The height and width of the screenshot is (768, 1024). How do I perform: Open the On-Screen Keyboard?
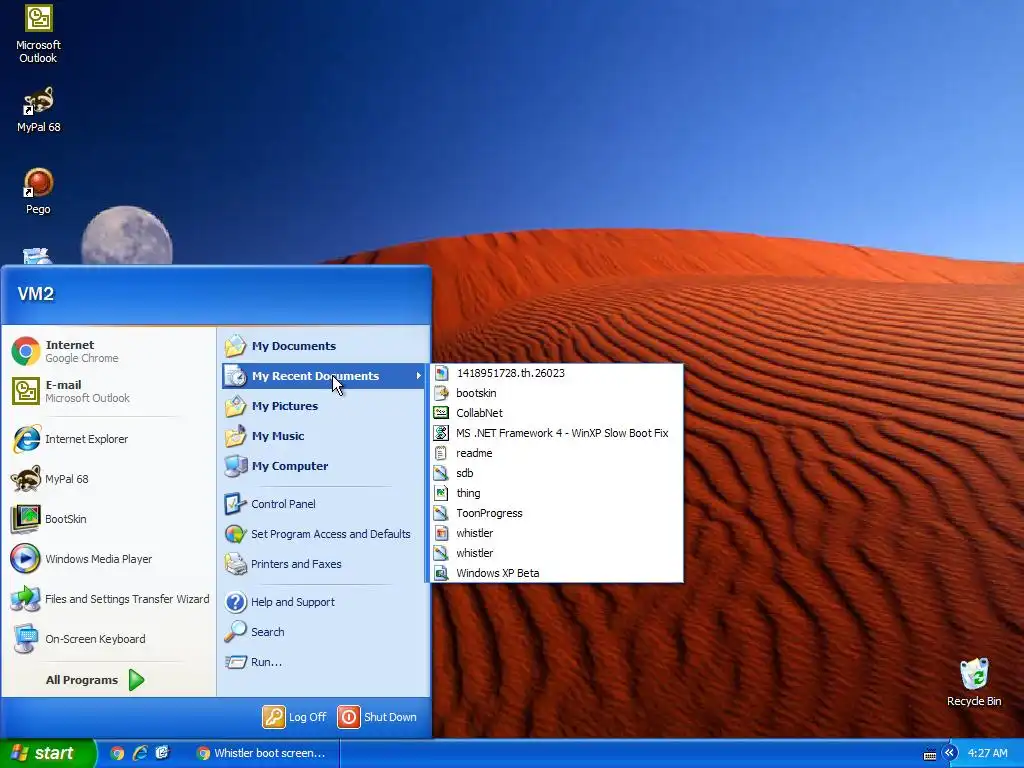pyautogui.click(x=108, y=639)
